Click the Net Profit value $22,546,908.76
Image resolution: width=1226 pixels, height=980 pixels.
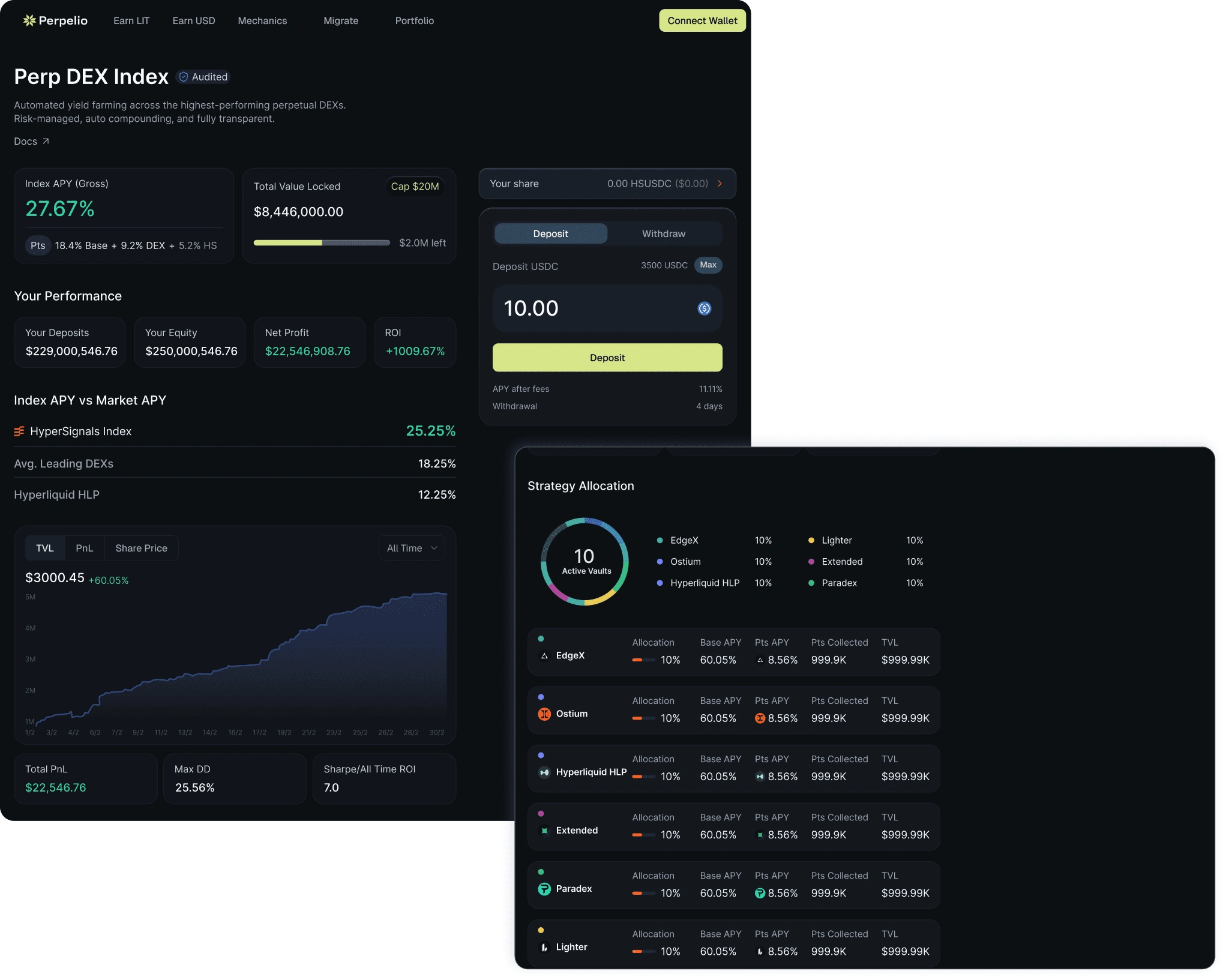click(308, 351)
